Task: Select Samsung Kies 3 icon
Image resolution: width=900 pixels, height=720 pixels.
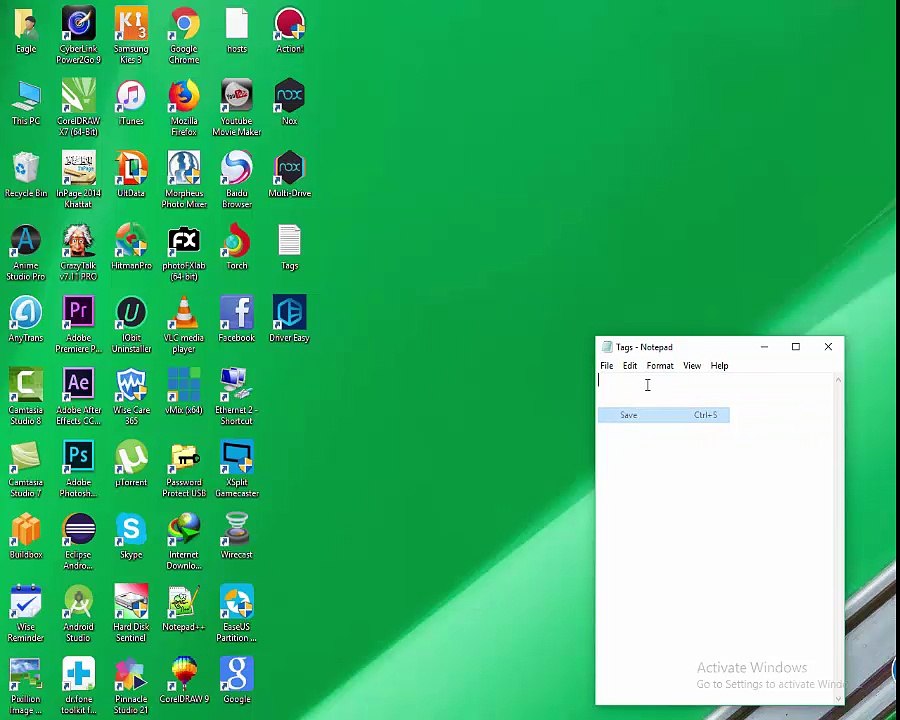Action: click(x=131, y=24)
